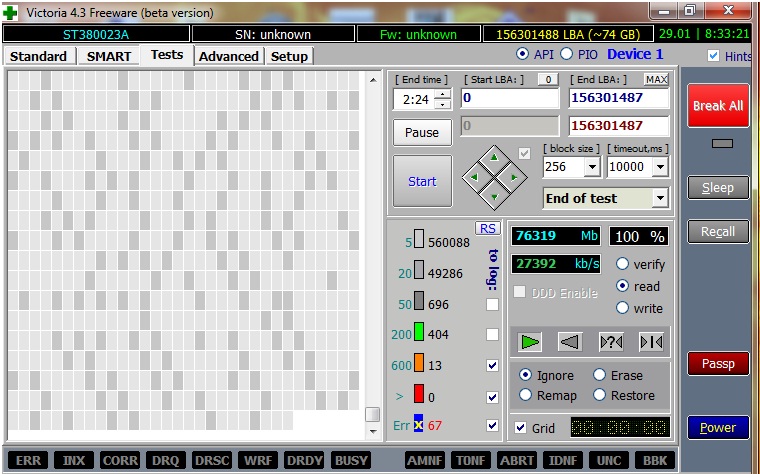This screenshot has width=760, height=474.
Task: Select the random scan '?' mode icon
Action: (x=610, y=342)
